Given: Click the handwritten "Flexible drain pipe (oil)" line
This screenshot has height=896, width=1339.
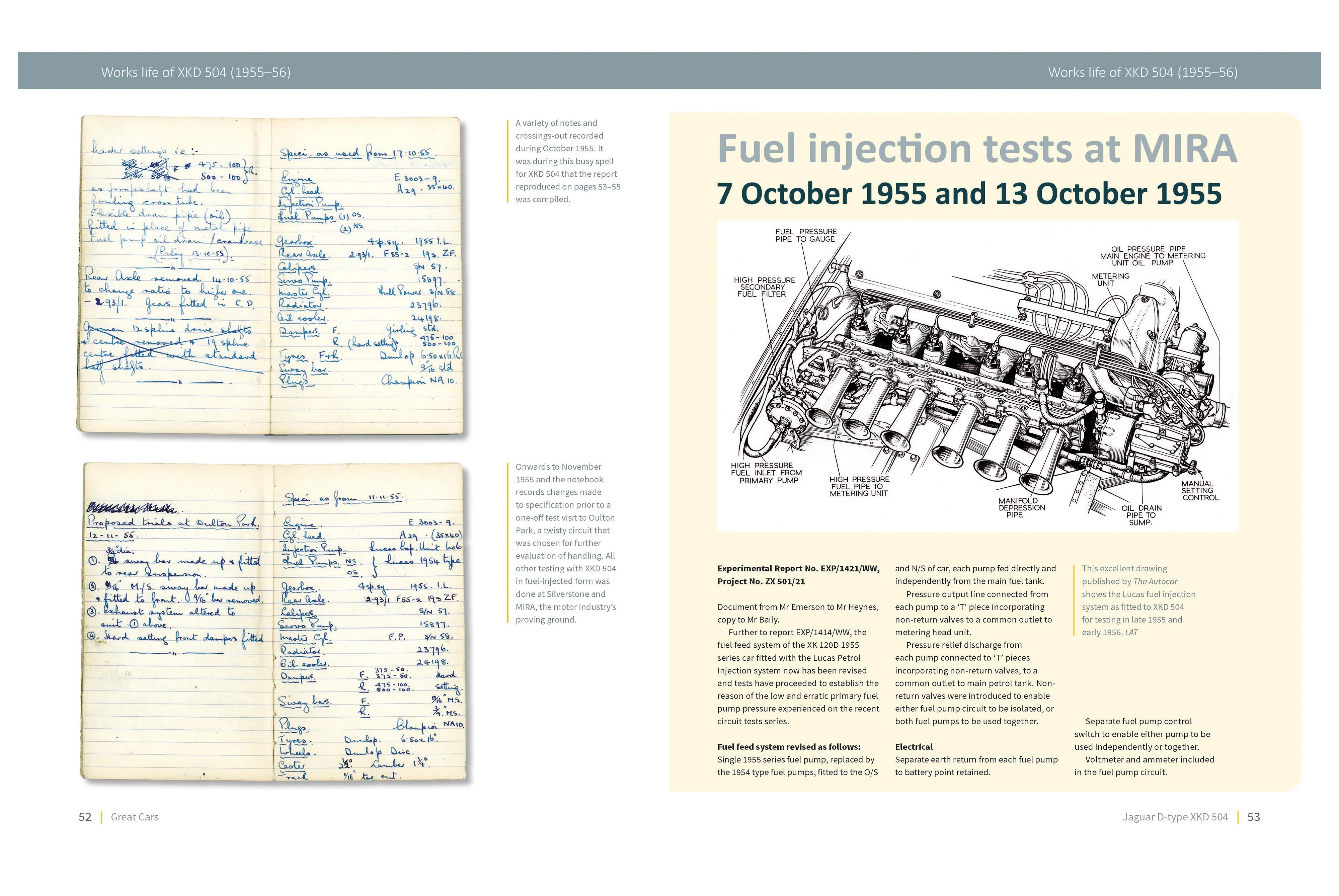Looking at the screenshot, I should [x=162, y=215].
